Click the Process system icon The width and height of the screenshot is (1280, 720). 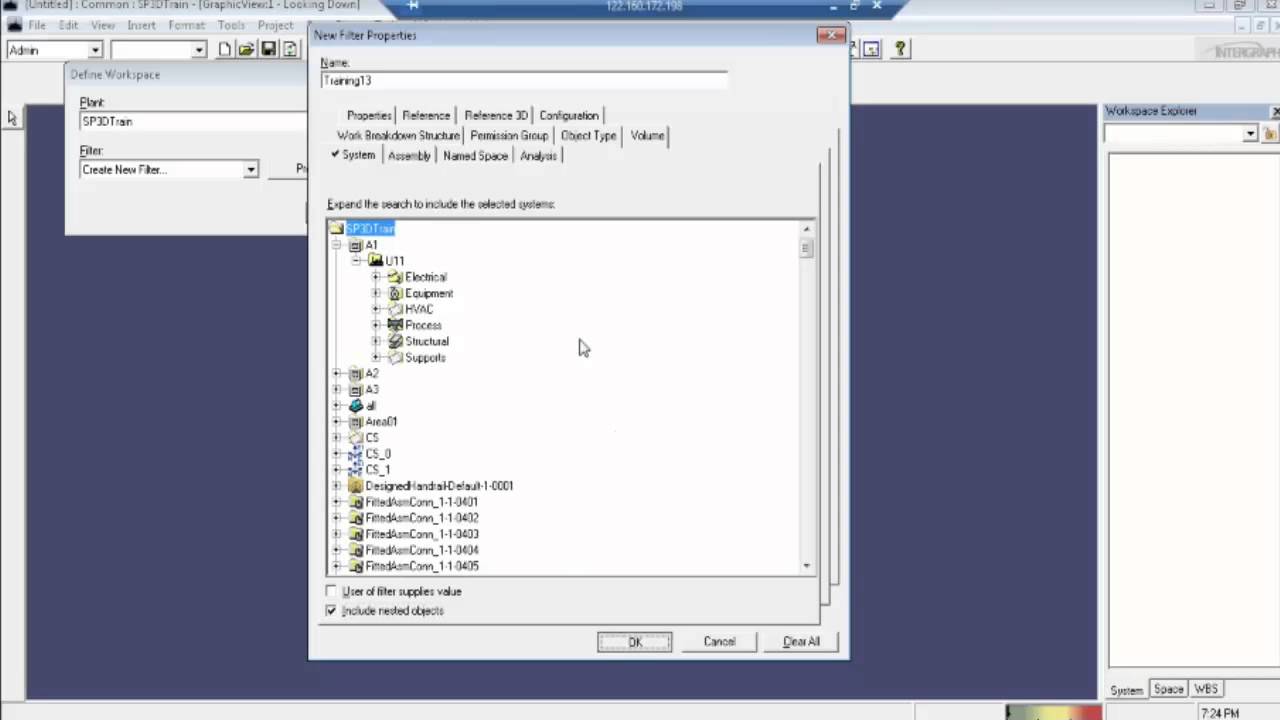point(395,325)
